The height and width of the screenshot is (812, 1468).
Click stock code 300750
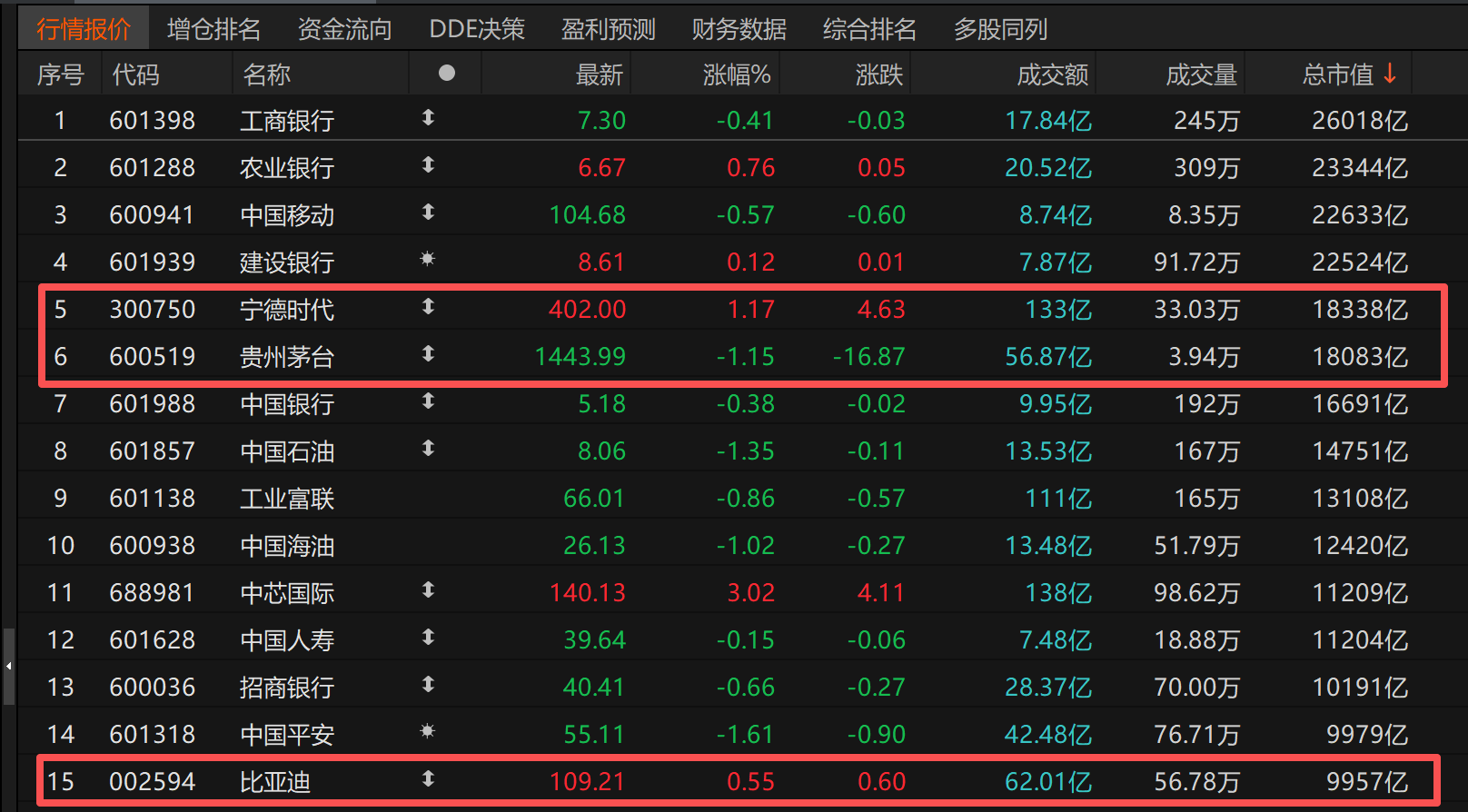coord(153,309)
